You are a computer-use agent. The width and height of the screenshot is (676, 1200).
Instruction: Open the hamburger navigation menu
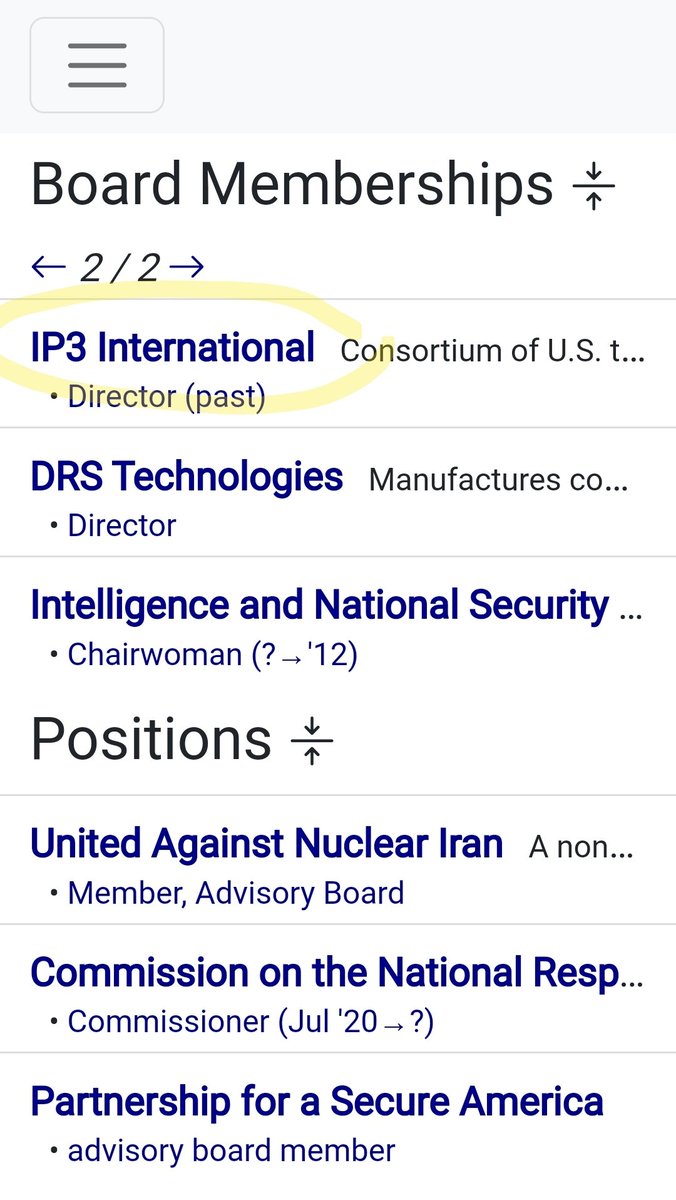(97, 65)
